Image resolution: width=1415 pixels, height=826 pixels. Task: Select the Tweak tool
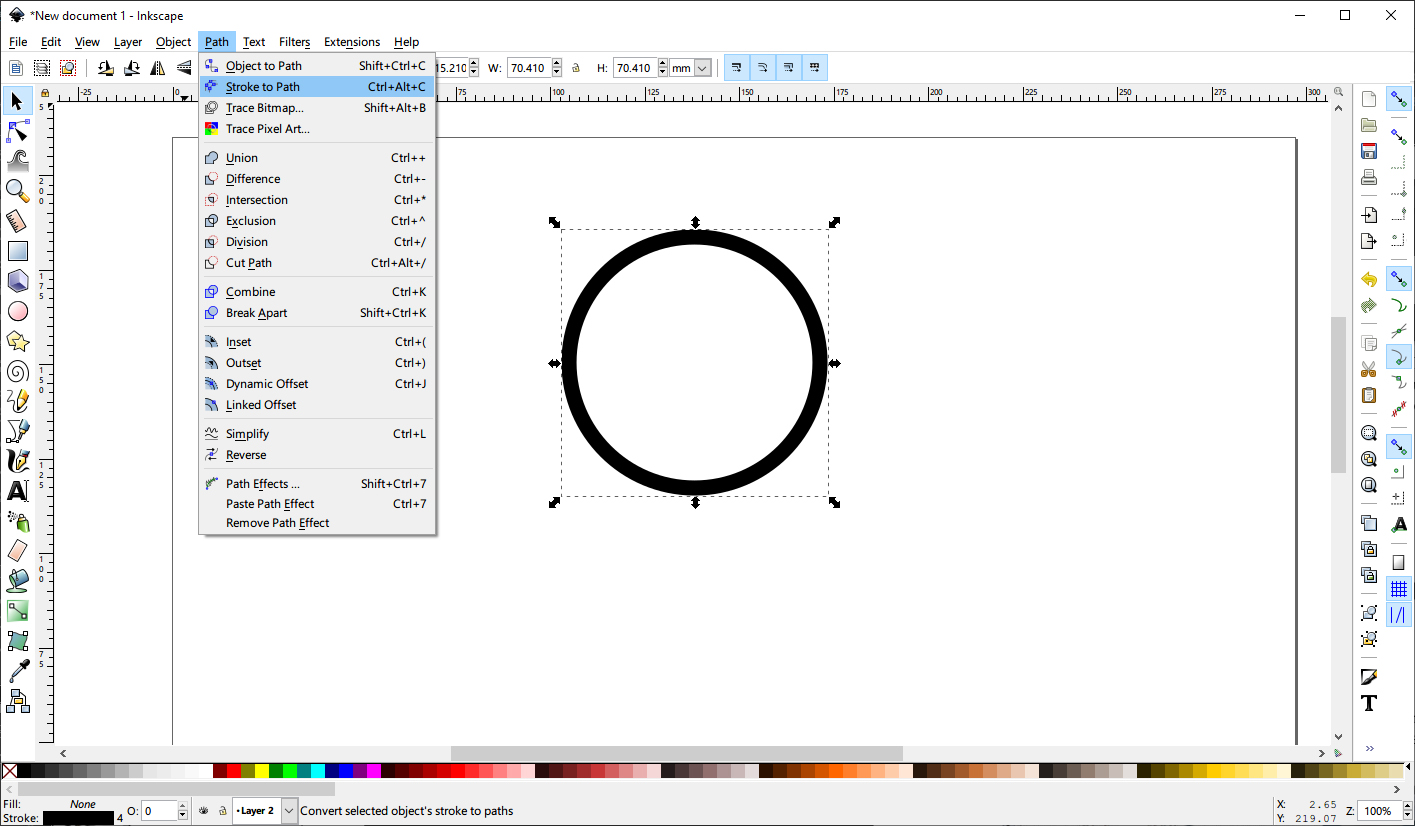[x=17, y=161]
